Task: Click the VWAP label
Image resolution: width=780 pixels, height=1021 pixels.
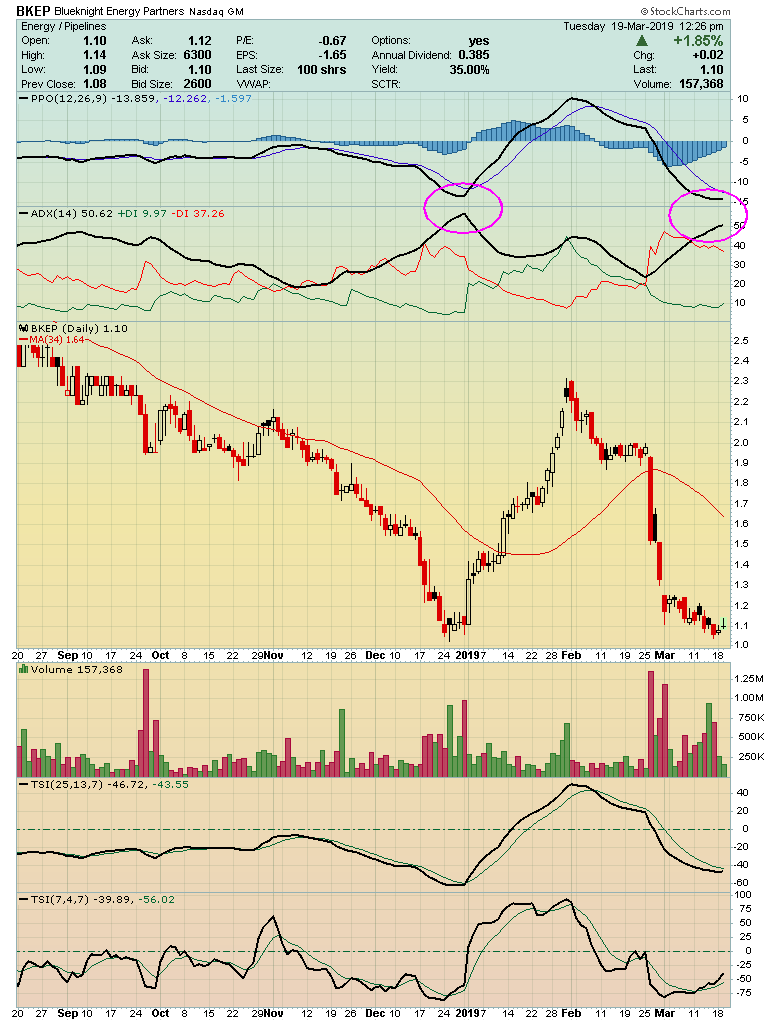Action: [253, 84]
